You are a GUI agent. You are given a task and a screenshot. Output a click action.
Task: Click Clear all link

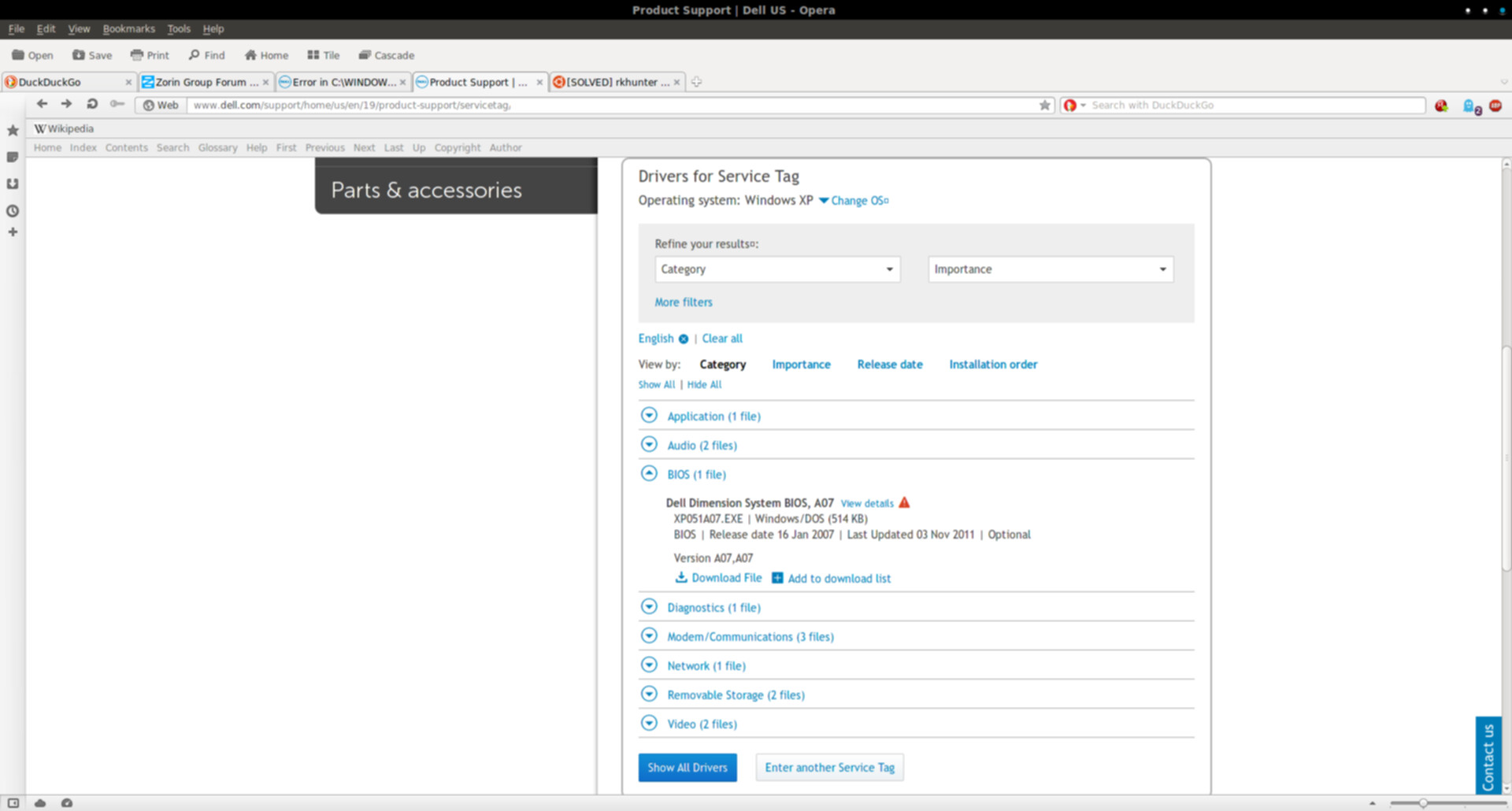pos(722,339)
